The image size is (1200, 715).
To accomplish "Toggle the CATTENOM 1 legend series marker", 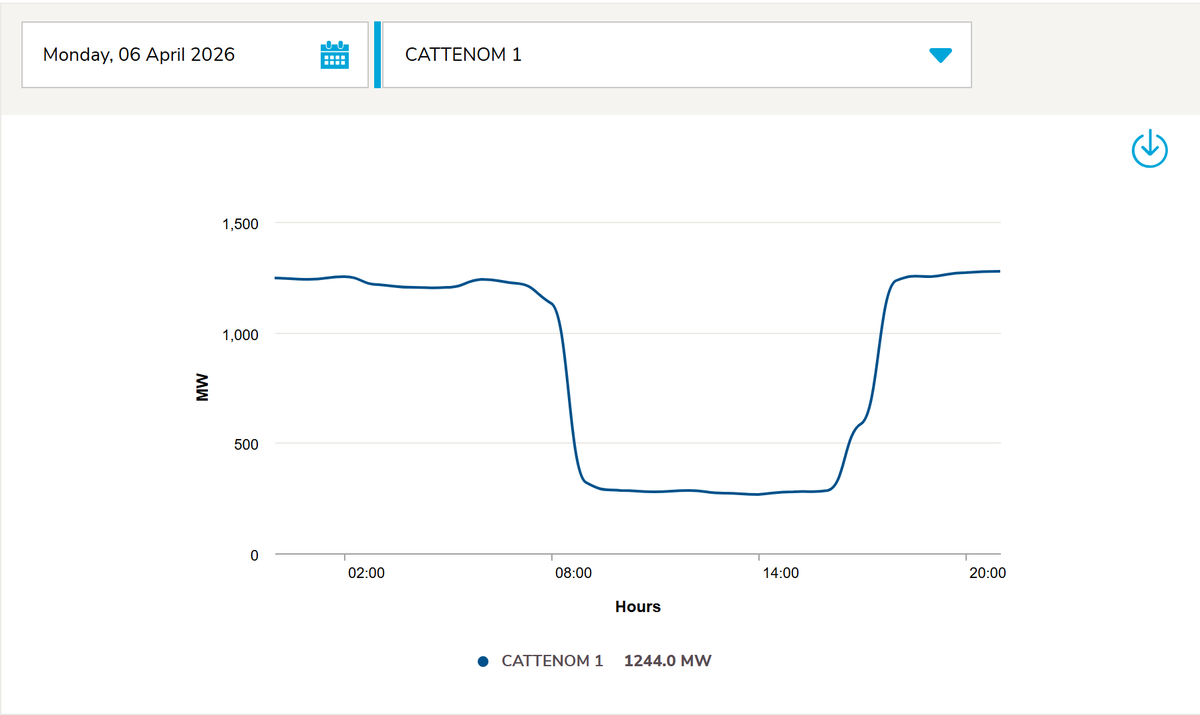I will [483, 661].
